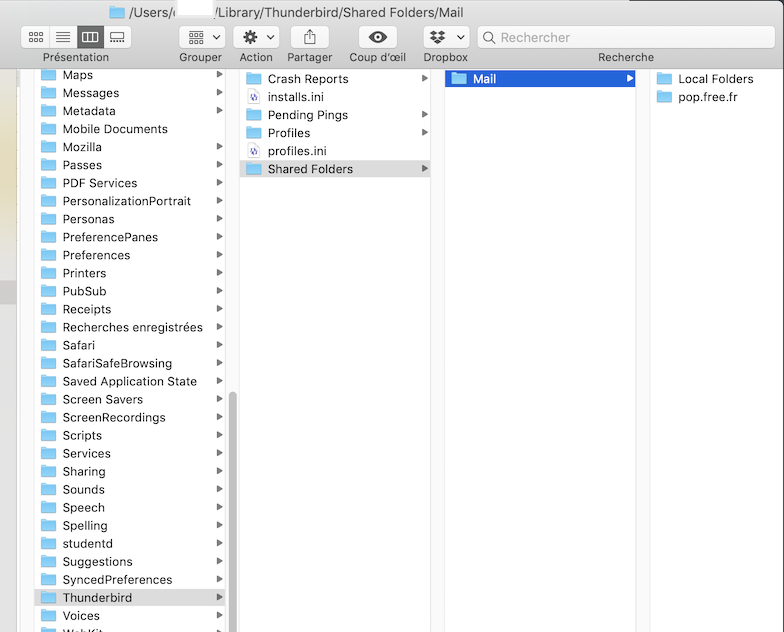Open the Crash Reports folder
784x632 pixels.
(x=335, y=78)
